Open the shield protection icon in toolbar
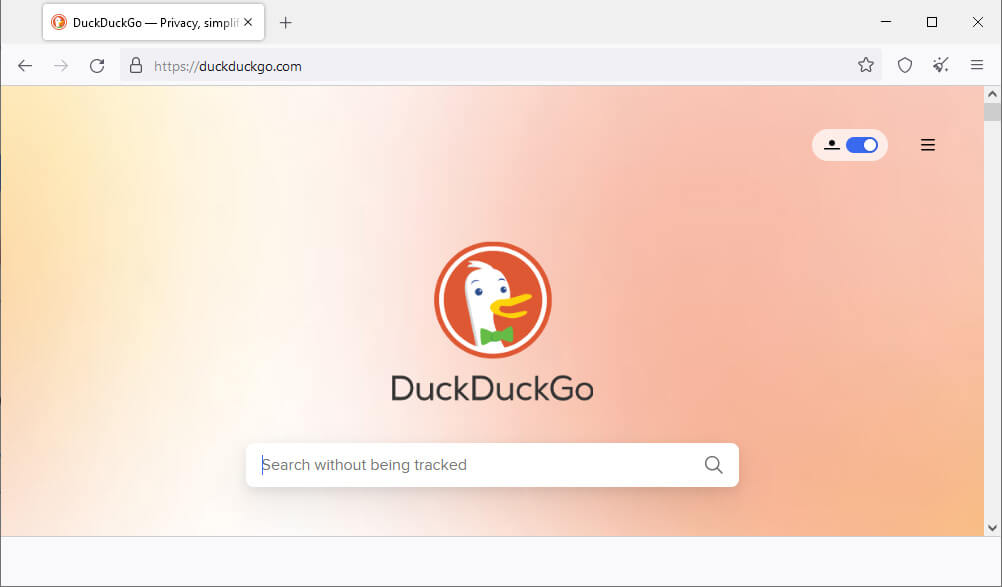Screen dimensions: 1002x587 [x=905, y=65]
